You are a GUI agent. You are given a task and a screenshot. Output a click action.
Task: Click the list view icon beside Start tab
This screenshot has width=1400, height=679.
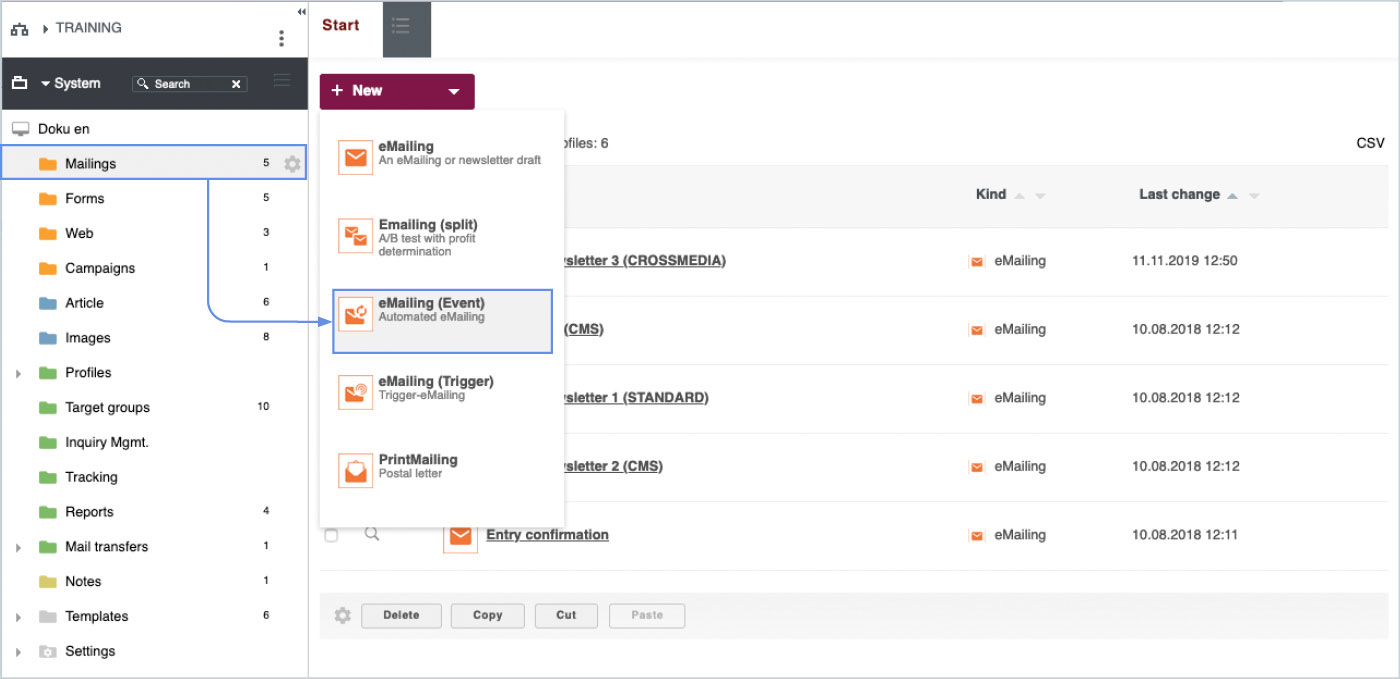(401, 27)
